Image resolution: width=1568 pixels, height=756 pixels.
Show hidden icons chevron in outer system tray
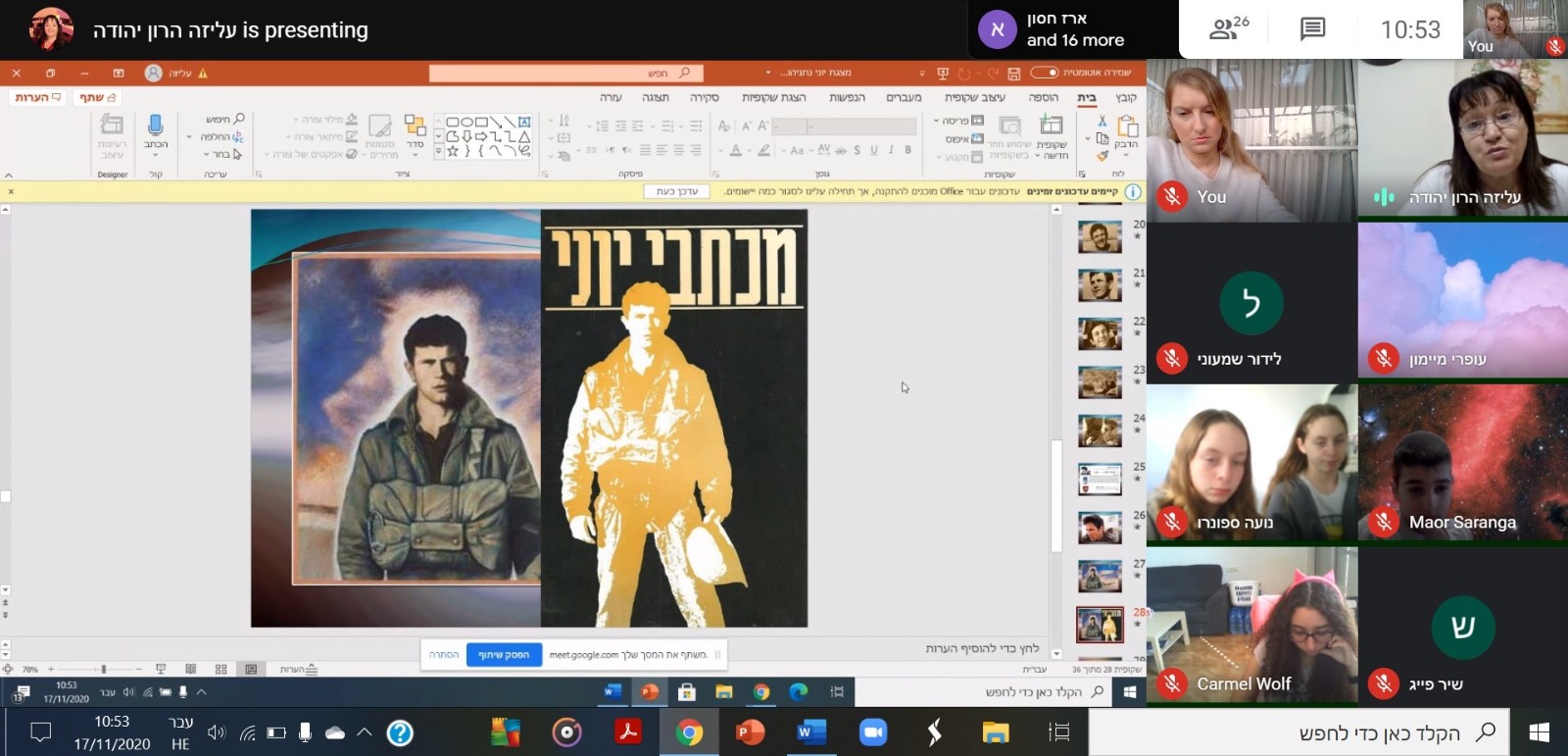pos(365,732)
